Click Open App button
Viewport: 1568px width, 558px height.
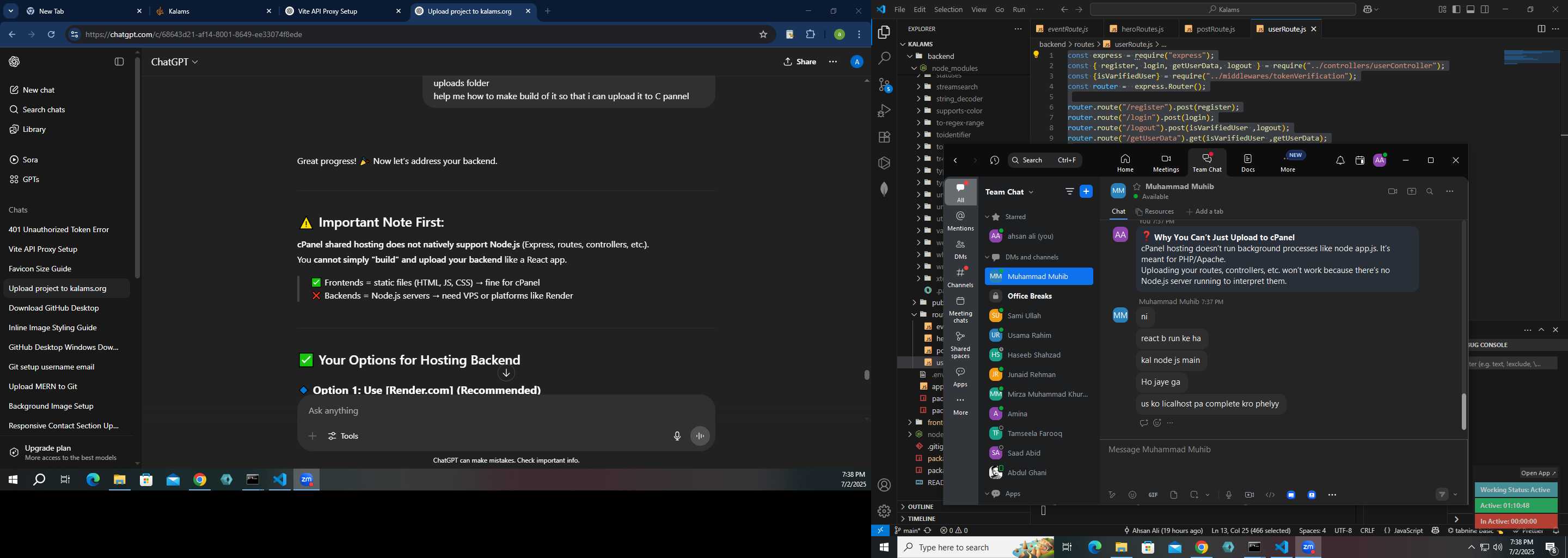(1538, 474)
